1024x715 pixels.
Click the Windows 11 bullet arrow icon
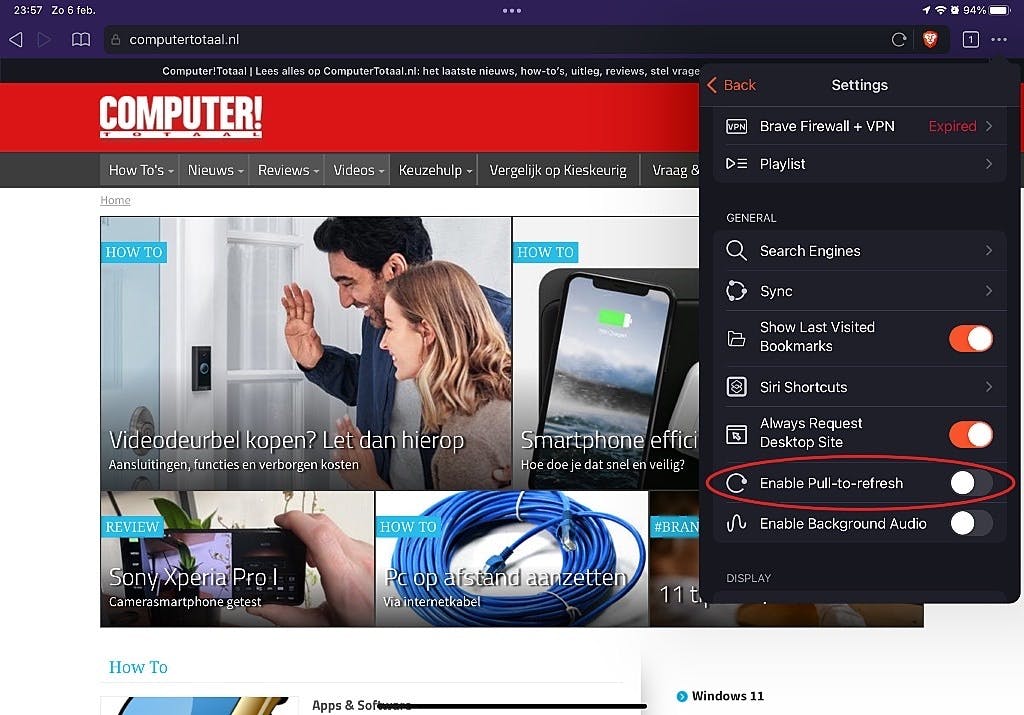[682, 696]
